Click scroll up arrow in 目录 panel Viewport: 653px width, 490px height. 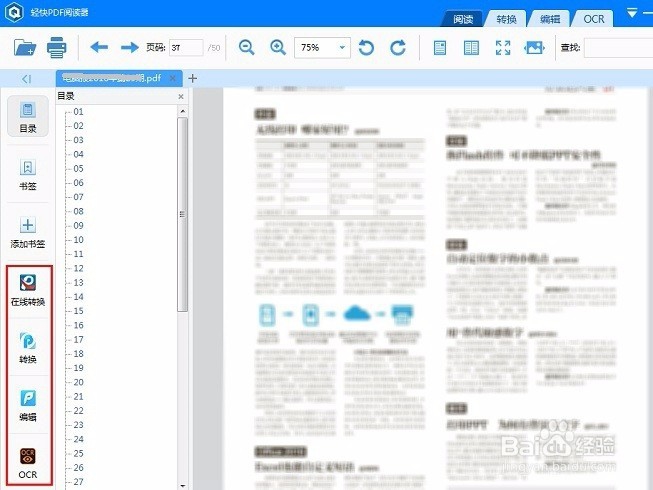pyautogui.click(x=182, y=111)
